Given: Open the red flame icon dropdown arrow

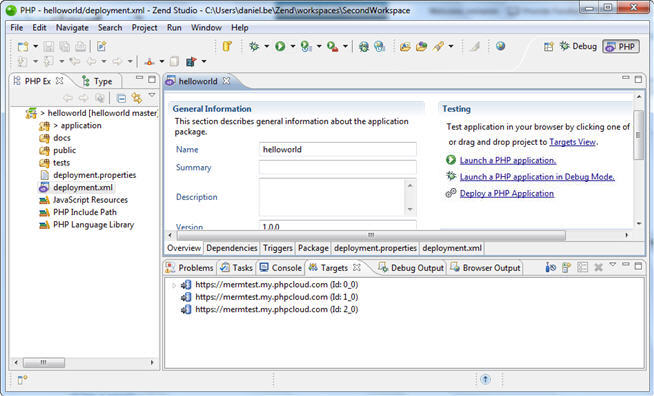Looking at the screenshot, I should (x=162, y=62).
